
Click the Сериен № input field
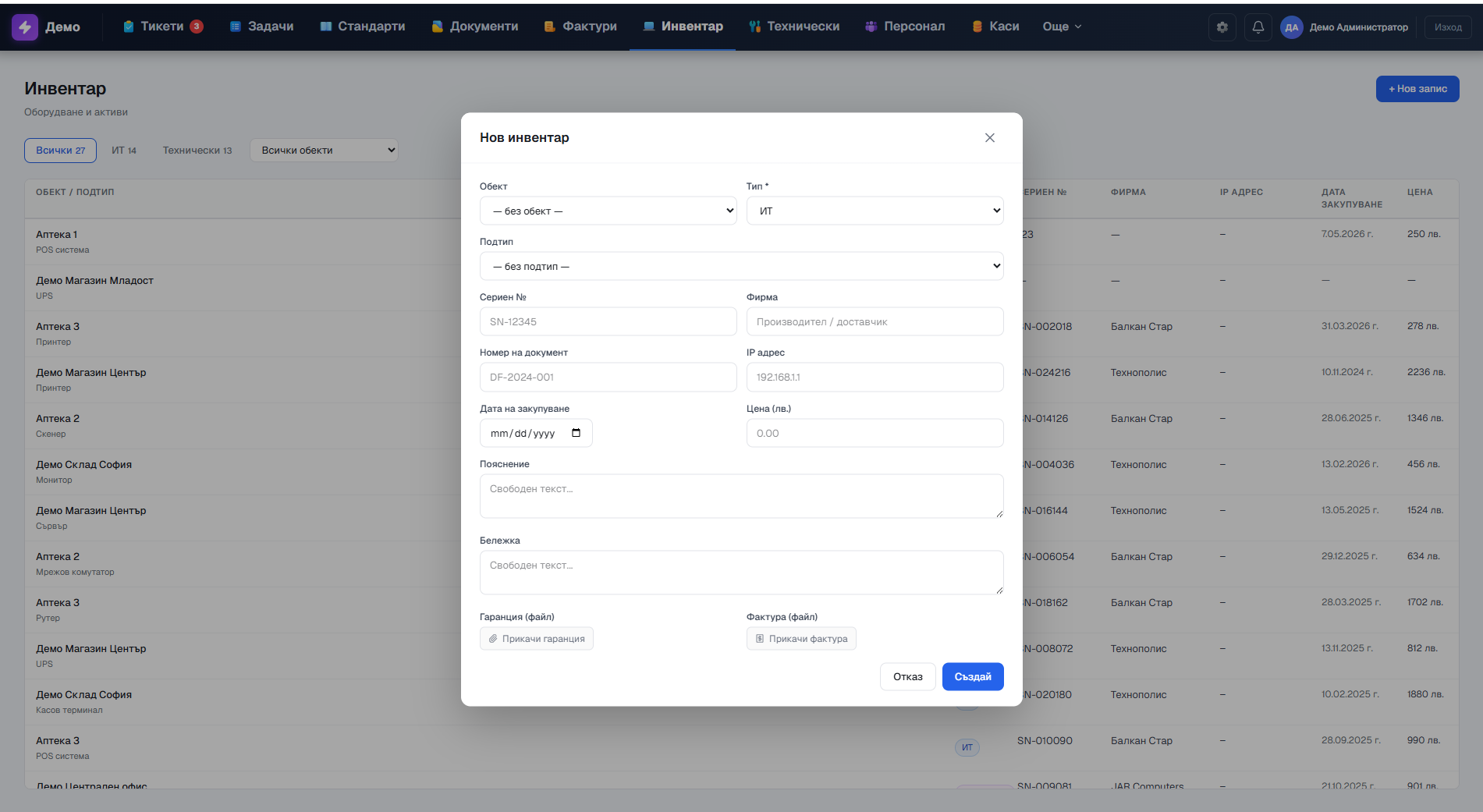pyautogui.click(x=608, y=321)
